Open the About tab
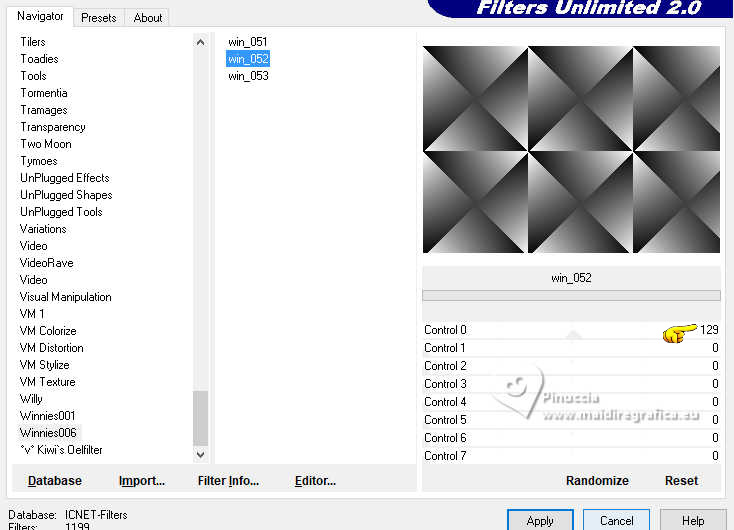 click(147, 18)
